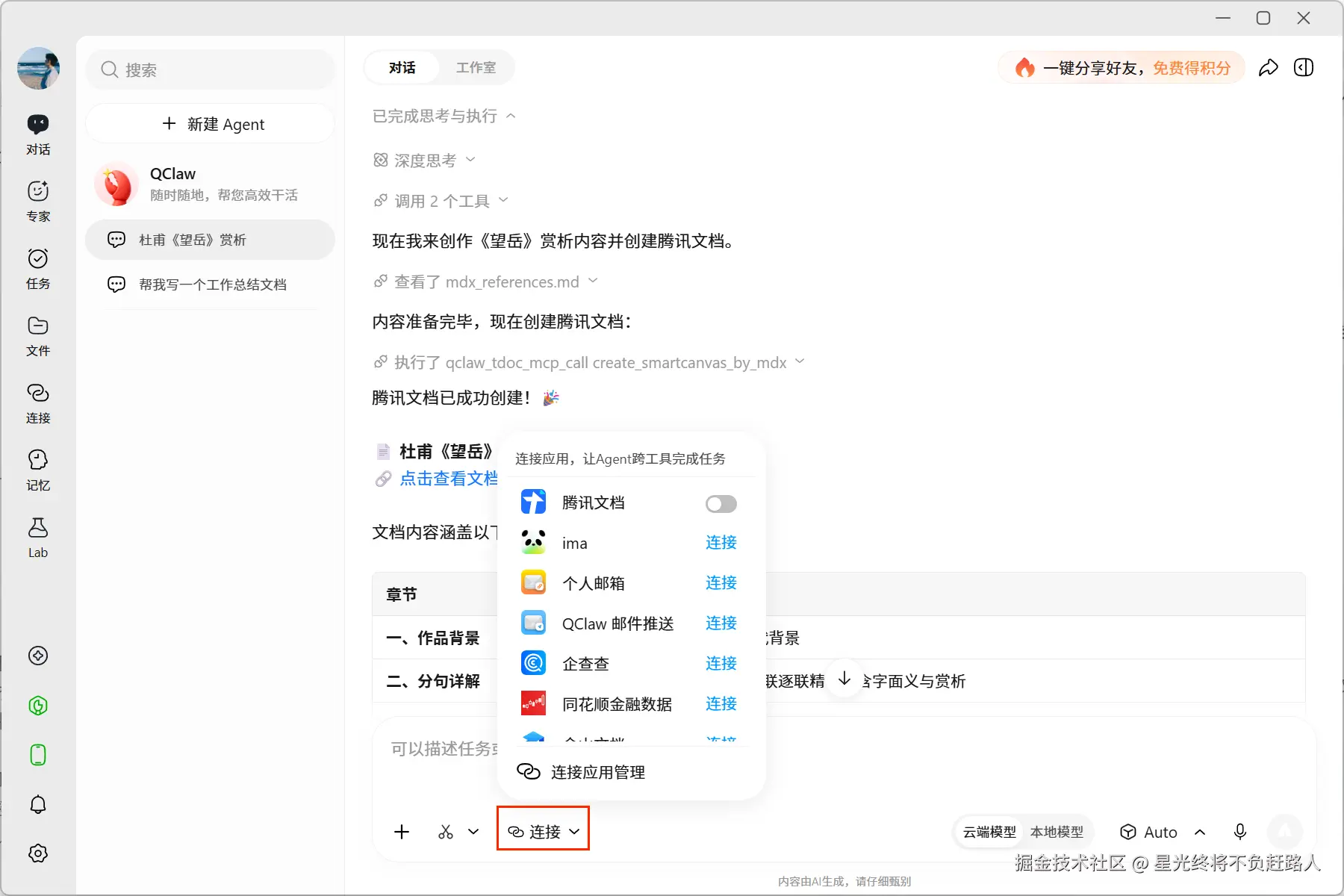Screen dimensions: 1344x896
Task: Expand 查看了 mdx_references.md details
Action: pos(486,281)
